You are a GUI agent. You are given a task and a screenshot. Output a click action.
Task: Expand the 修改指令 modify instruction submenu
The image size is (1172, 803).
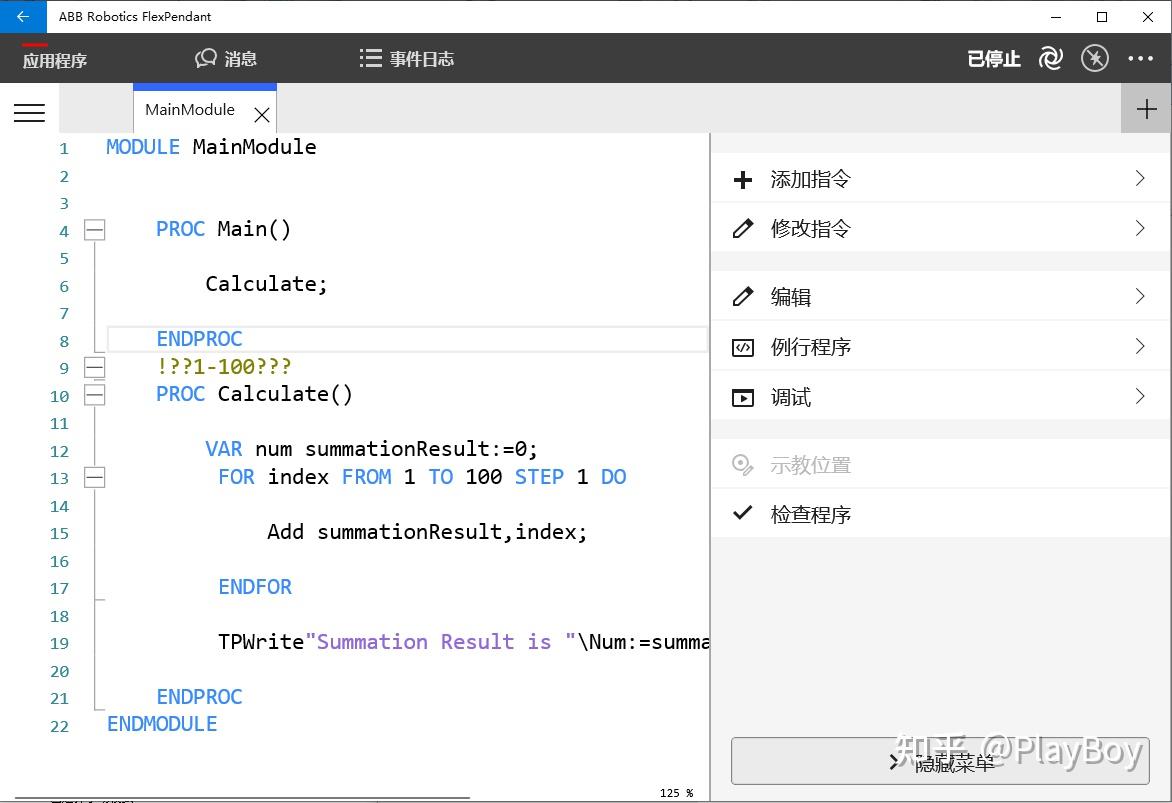(940, 229)
